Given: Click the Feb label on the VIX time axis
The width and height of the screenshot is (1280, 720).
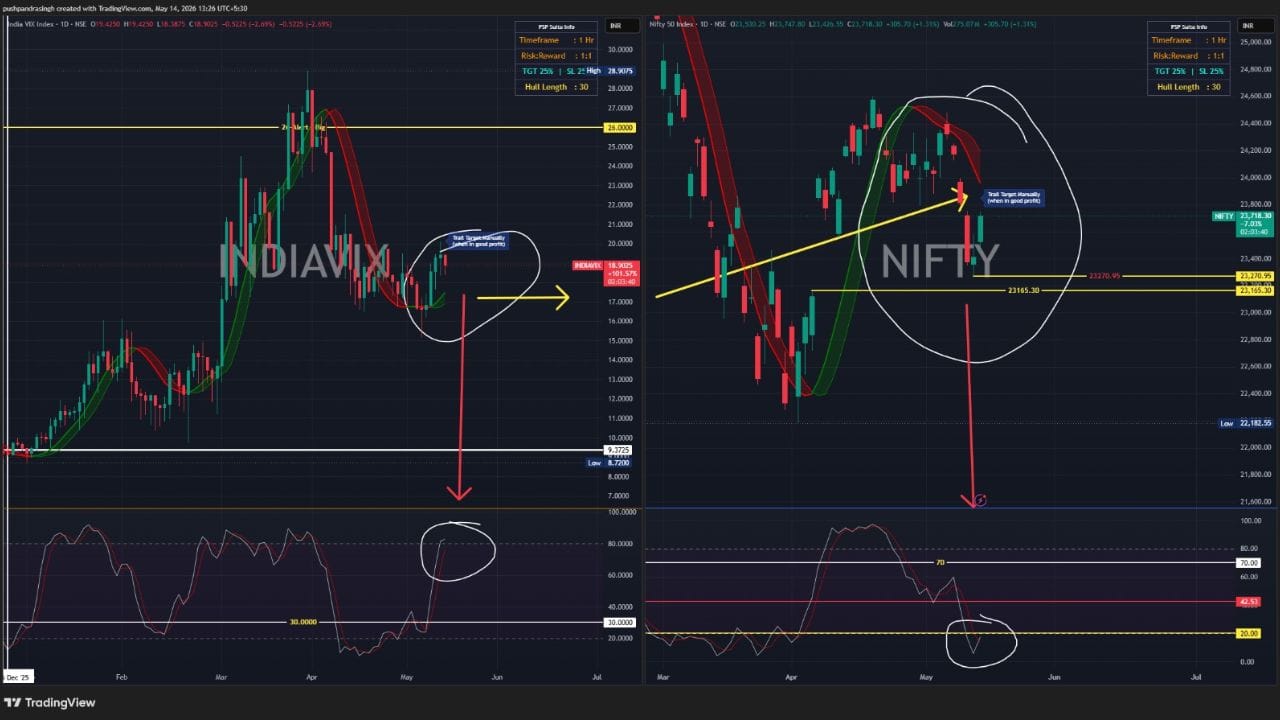Looking at the screenshot, I should (x=122, y=677).
